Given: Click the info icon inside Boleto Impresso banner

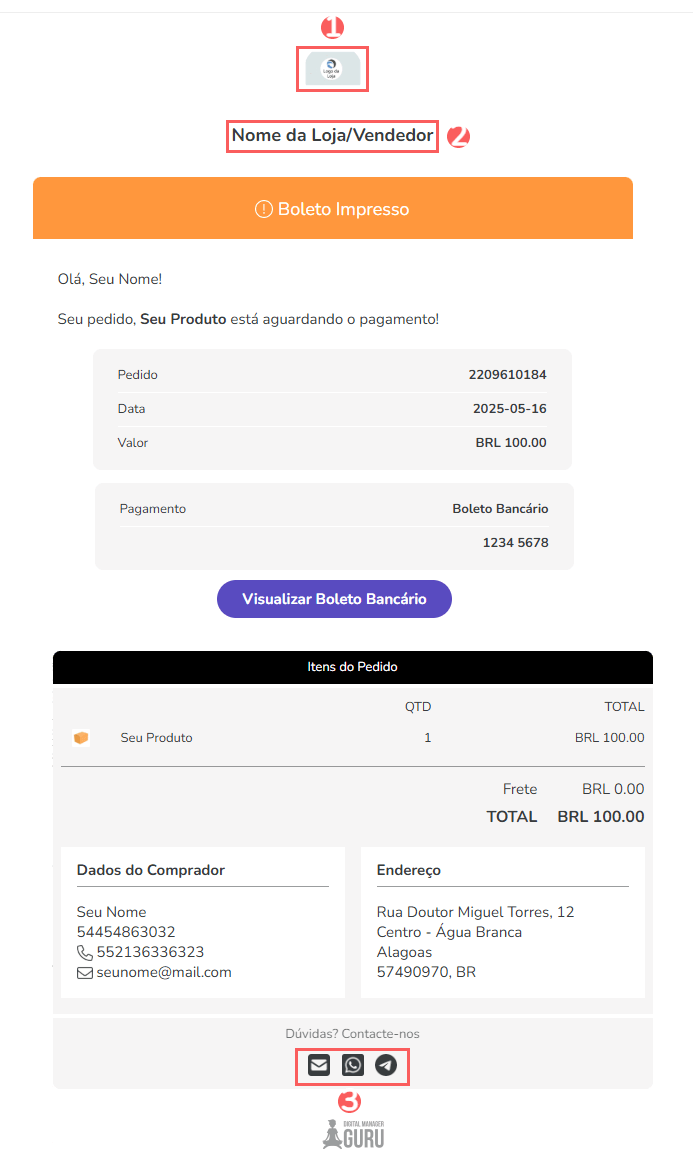Looking at the screenshot, I should 263,209.
